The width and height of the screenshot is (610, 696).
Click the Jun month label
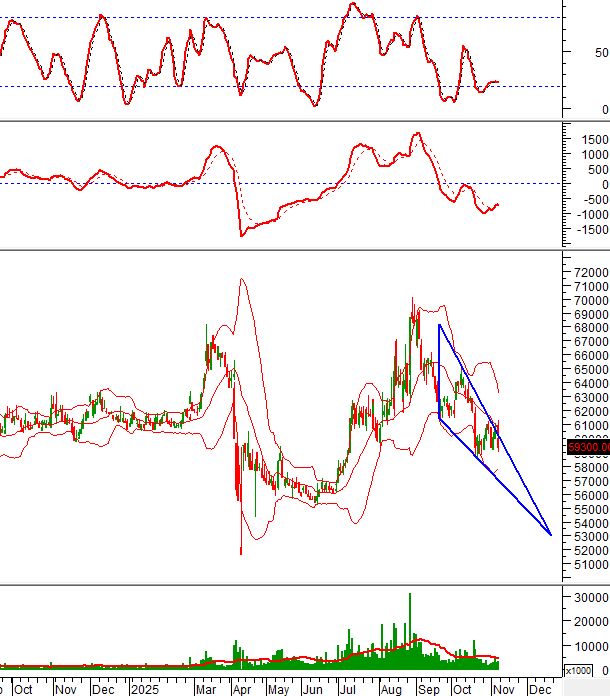click(312, 689)
